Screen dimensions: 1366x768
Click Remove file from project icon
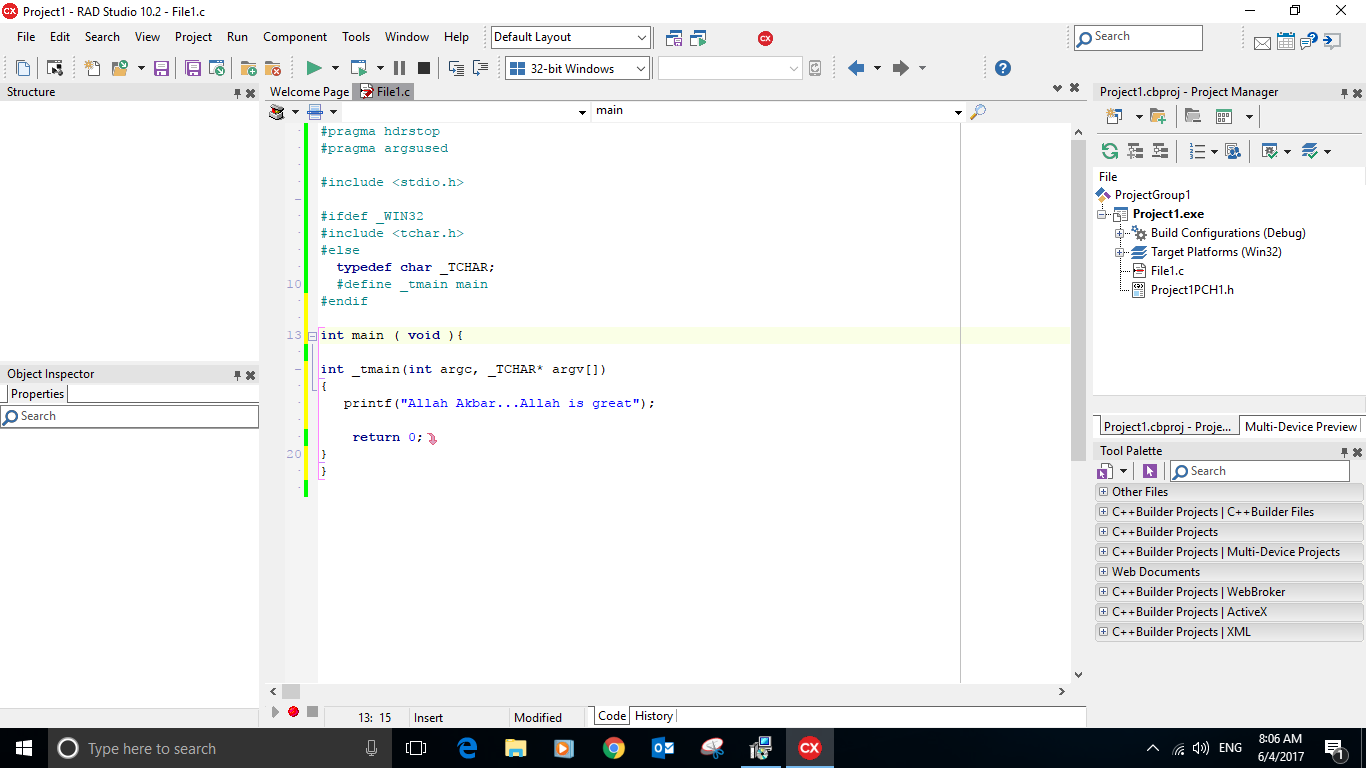[x=272, y=68]
